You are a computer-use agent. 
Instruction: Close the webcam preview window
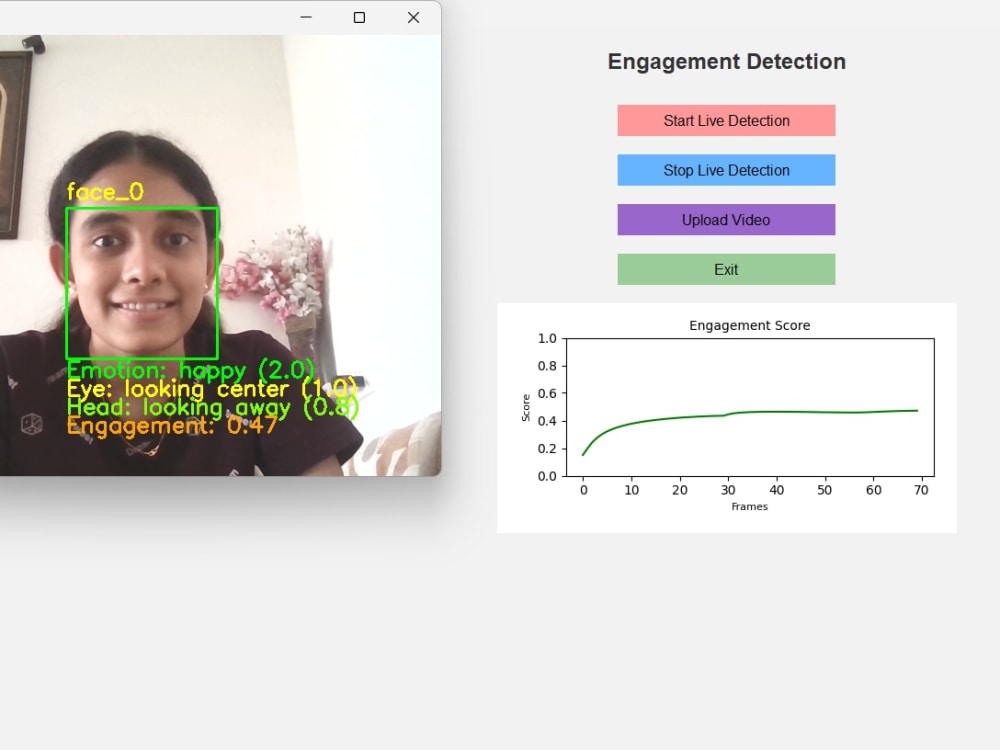pyautogui.click(x=413, y=17)
